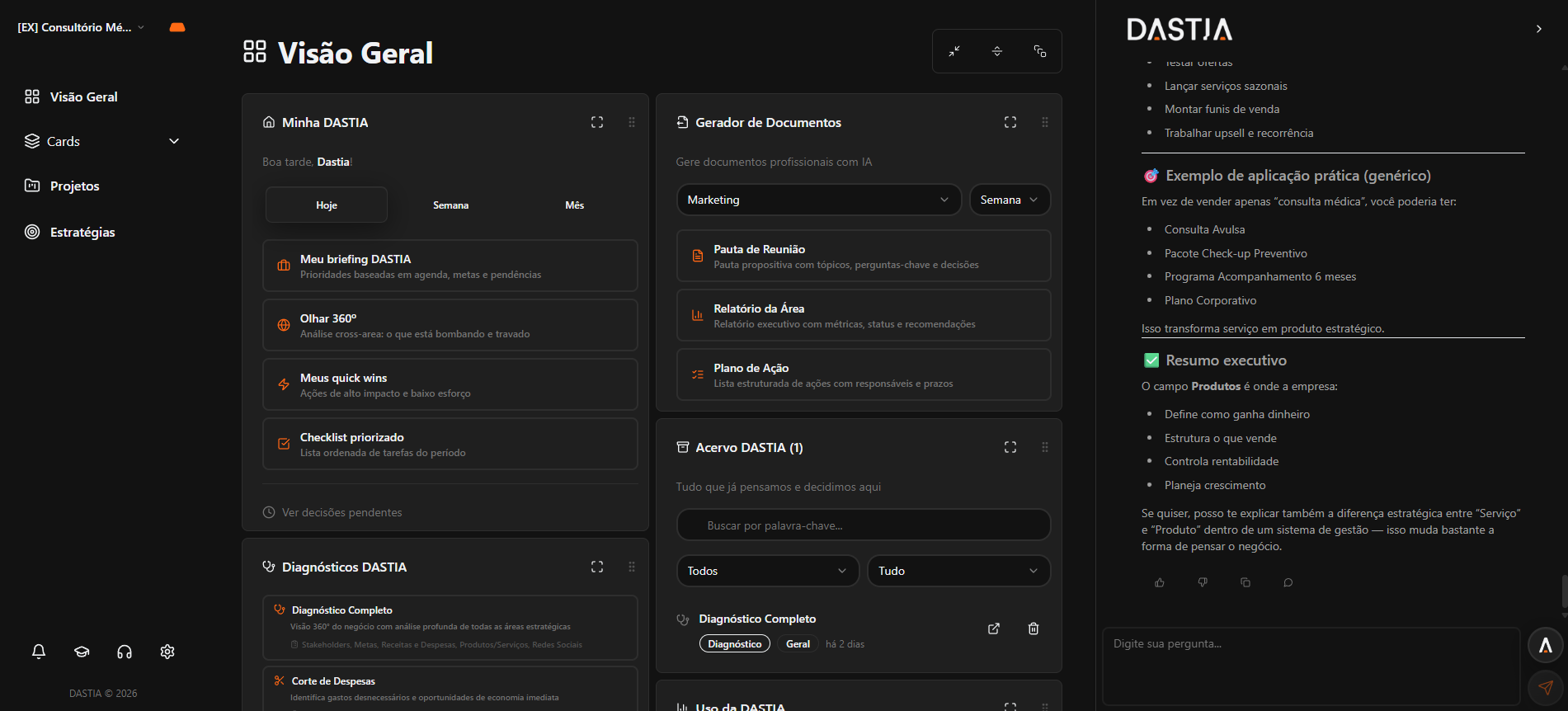Click the Geral tag on acervo item
The image size is (1568, 711).
point(798,643)
